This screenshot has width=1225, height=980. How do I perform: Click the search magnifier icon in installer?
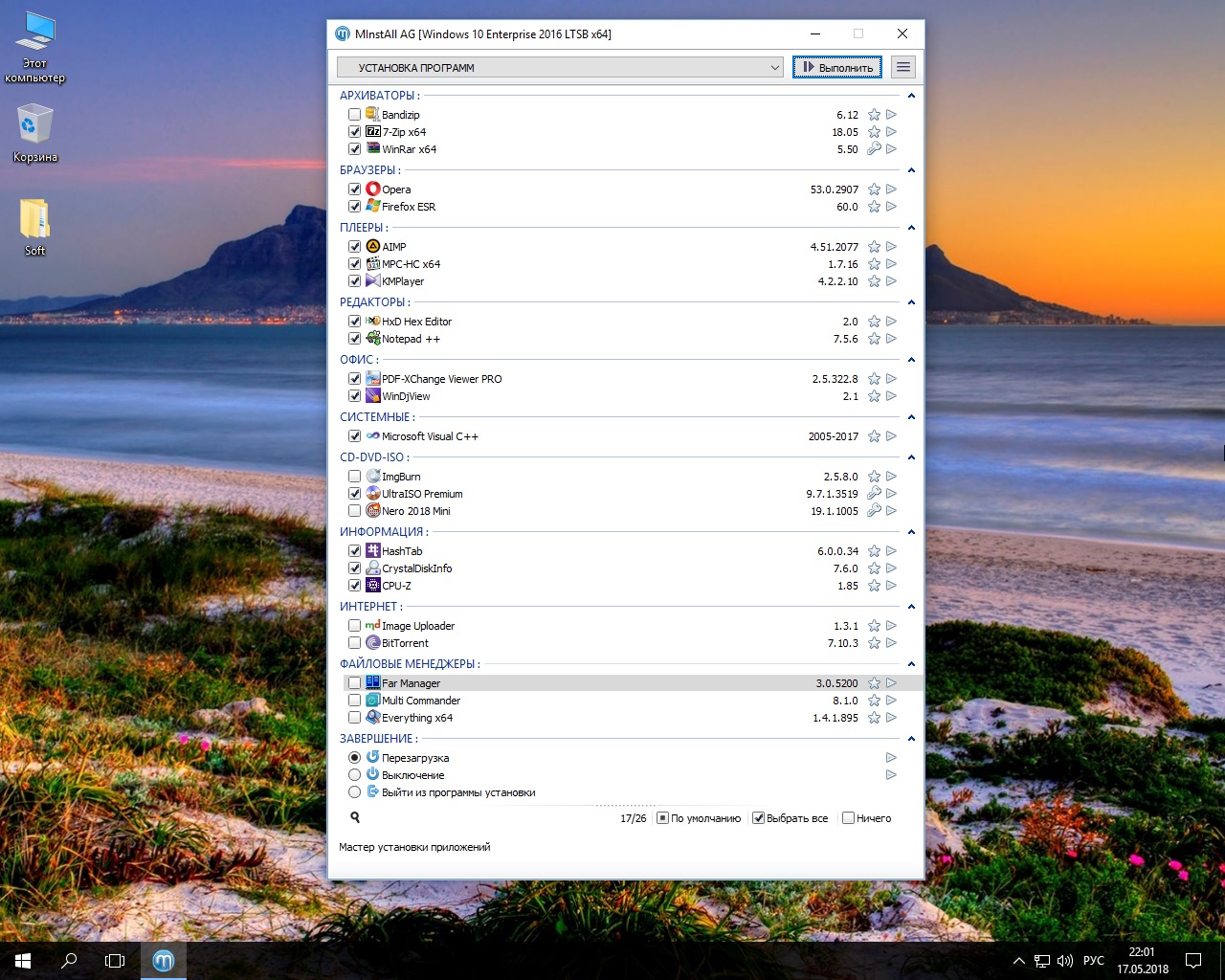point(355,817)
